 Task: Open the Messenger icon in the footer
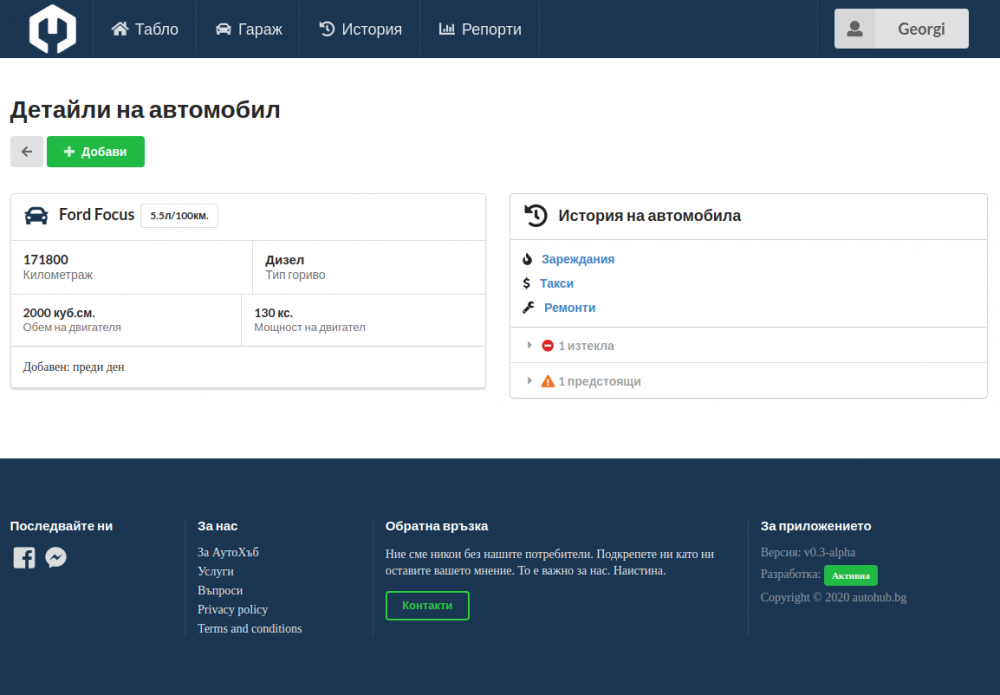56,558
